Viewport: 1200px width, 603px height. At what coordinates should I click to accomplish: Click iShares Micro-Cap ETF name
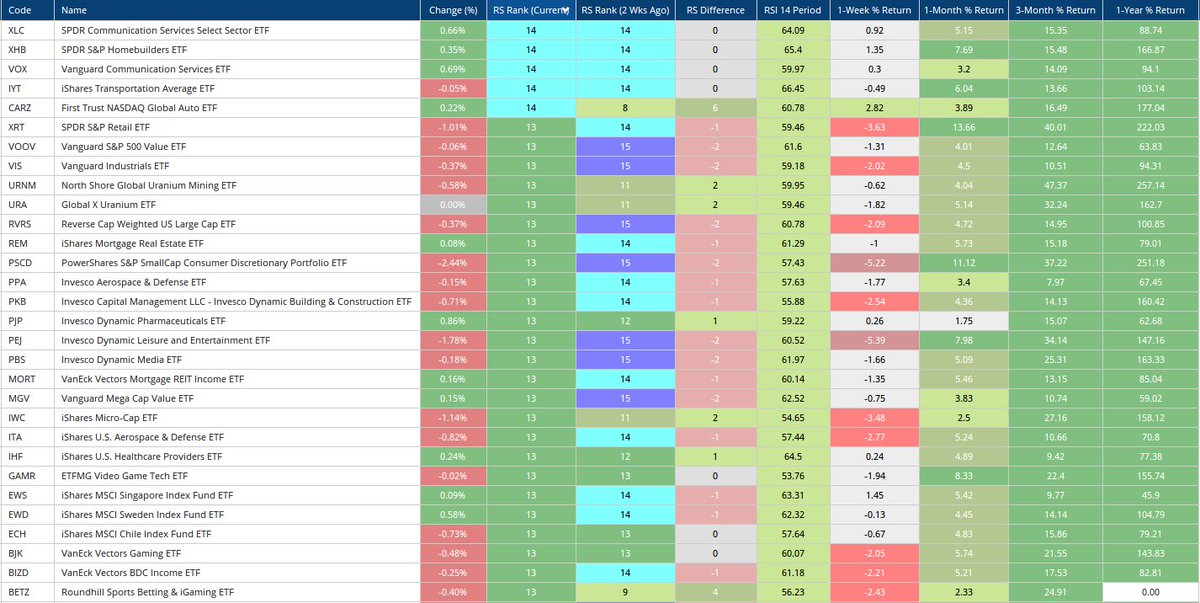109,417
